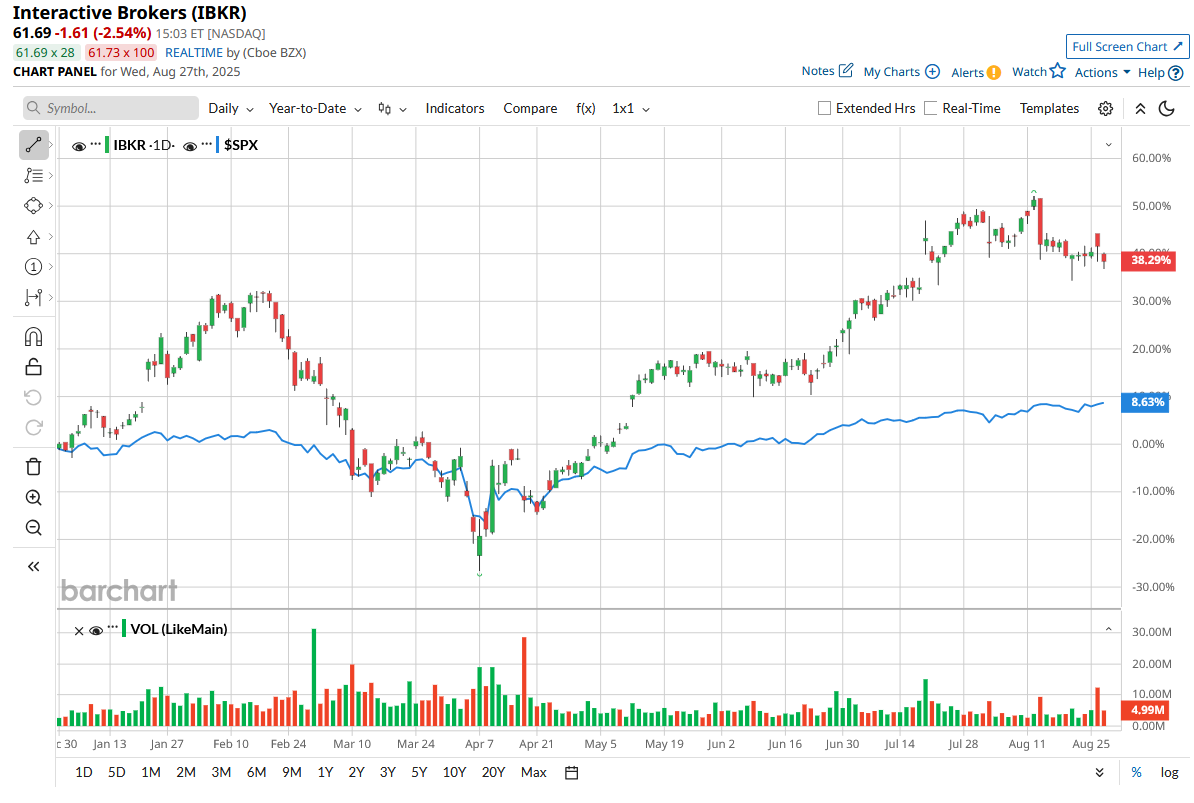Image resolution: width=1194 pixels, height=803 pixels.
Task: Open the Daily interval dropdown
Action: 231,109
